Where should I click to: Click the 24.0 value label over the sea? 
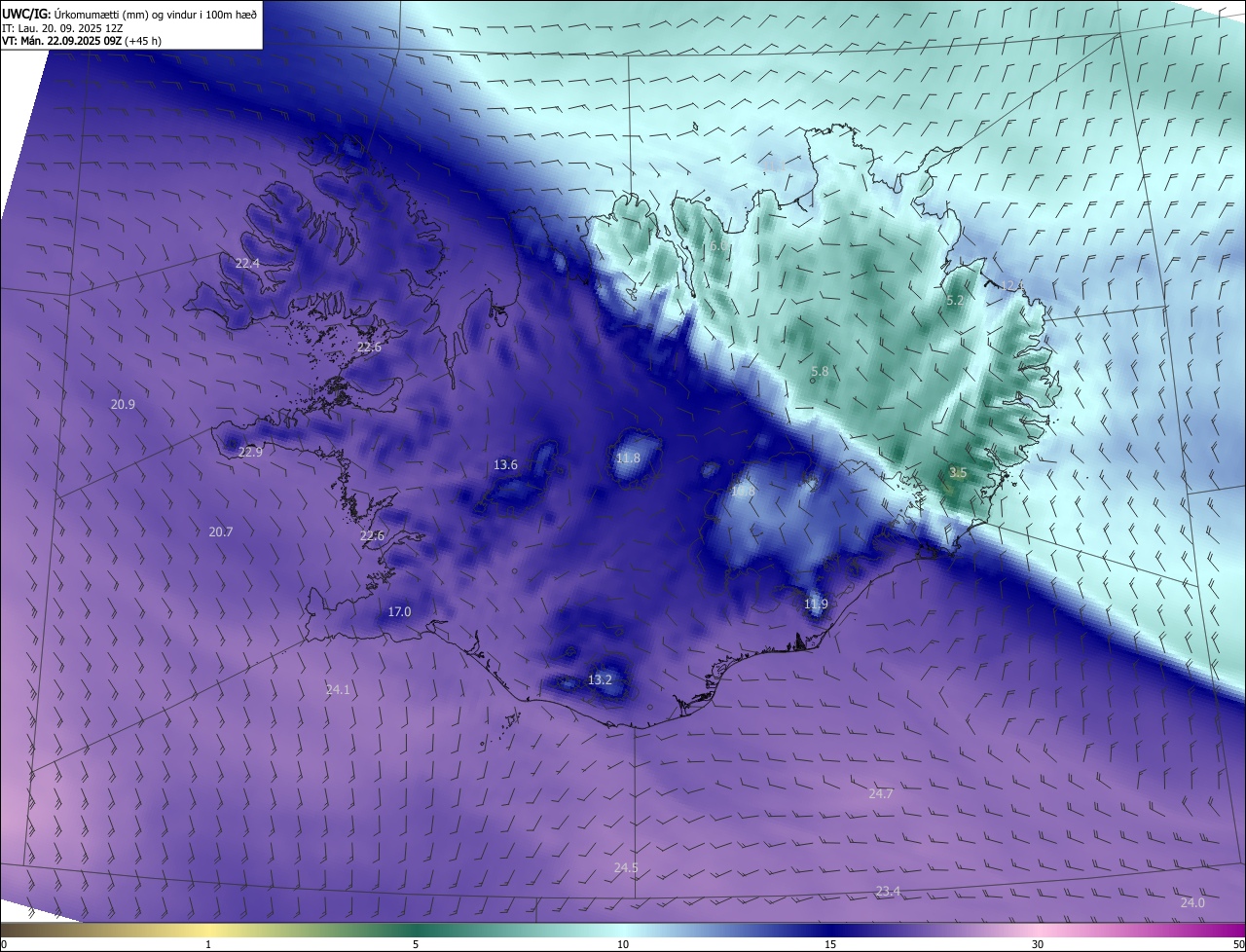(x=1192, y=902)
